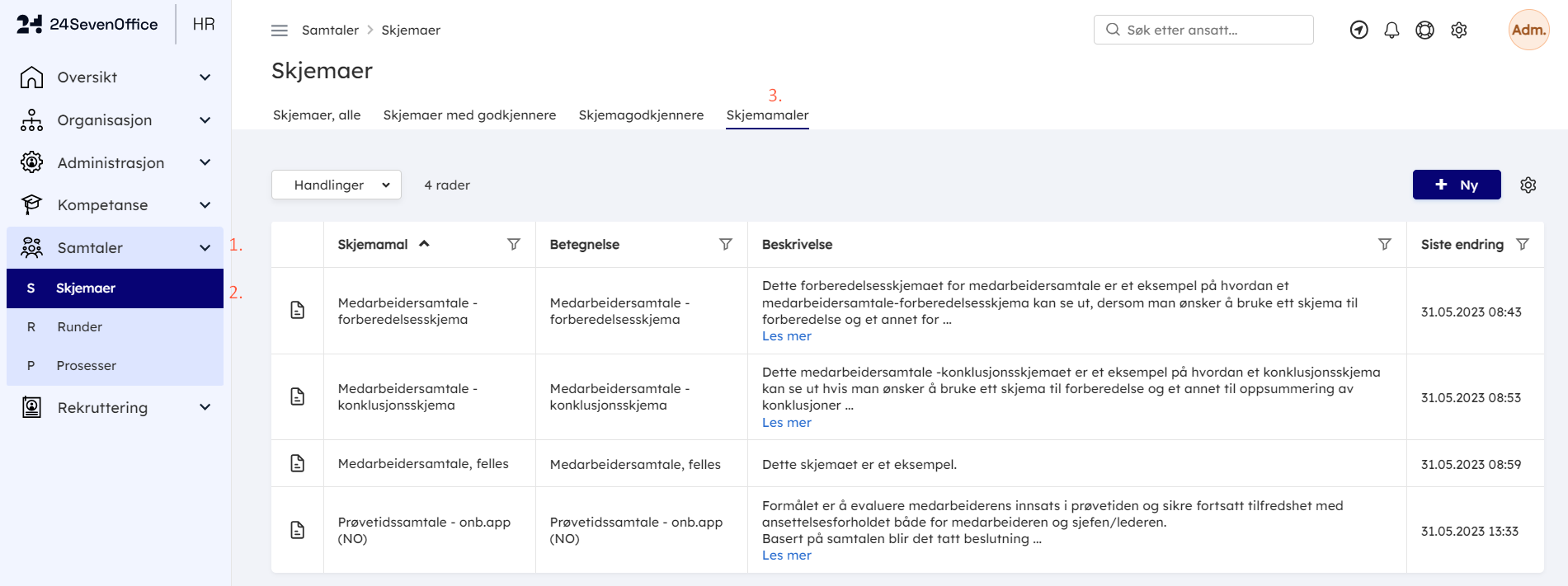Open the Handlinger dropdown
Screen dimensions: 1568x586
[x=337, y=185]
